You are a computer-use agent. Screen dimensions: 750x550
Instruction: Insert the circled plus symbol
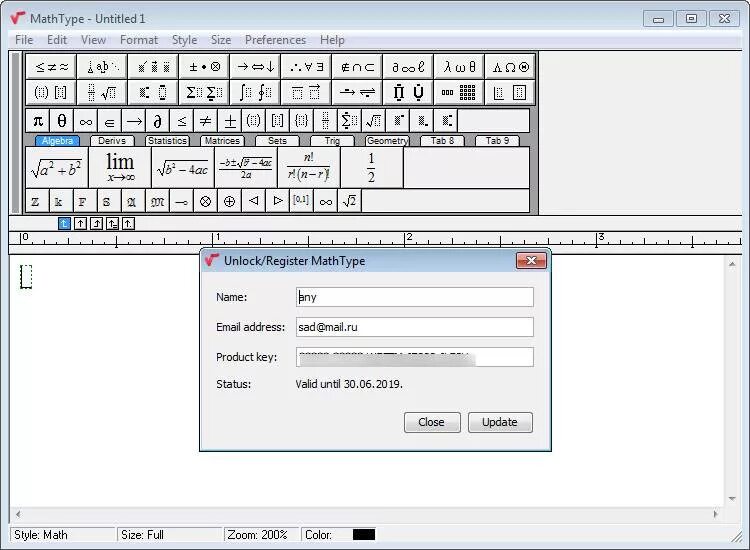[x=230, y=201]
